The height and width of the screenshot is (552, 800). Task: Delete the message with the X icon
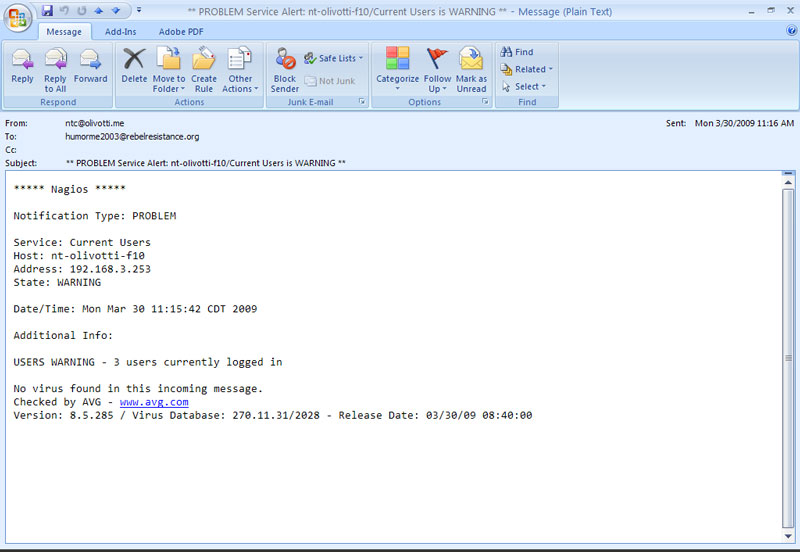point(134,65)
